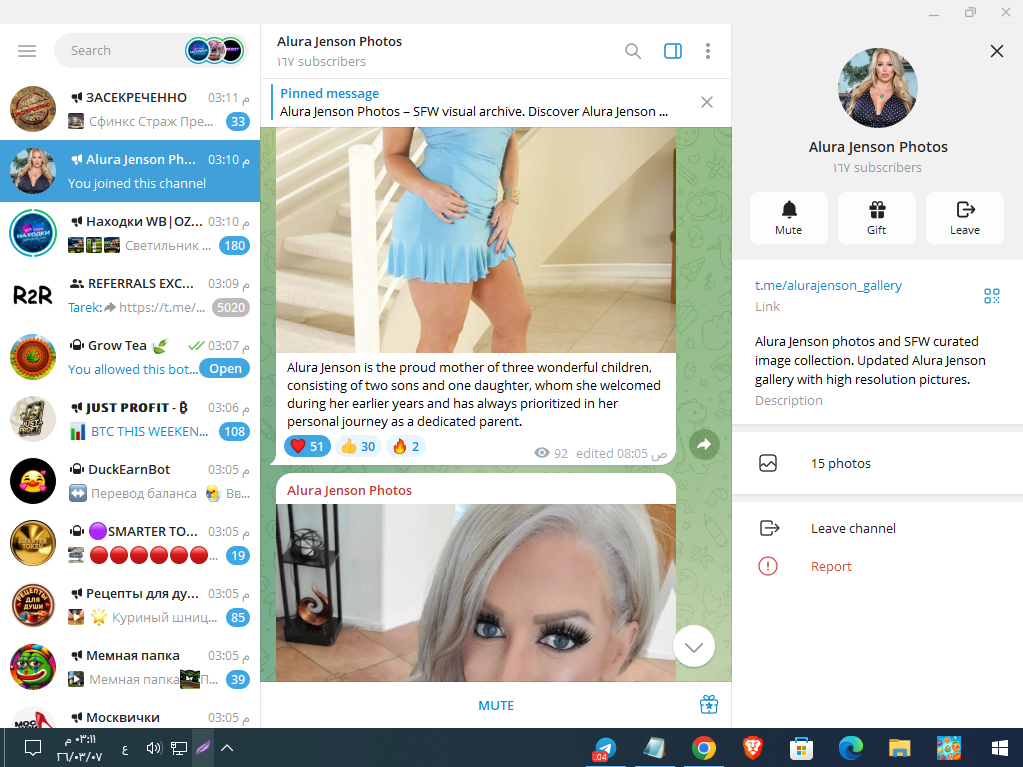Click the photos gallery icon
The height and width of the screenshot is (767, 1023).
(768, 463)
